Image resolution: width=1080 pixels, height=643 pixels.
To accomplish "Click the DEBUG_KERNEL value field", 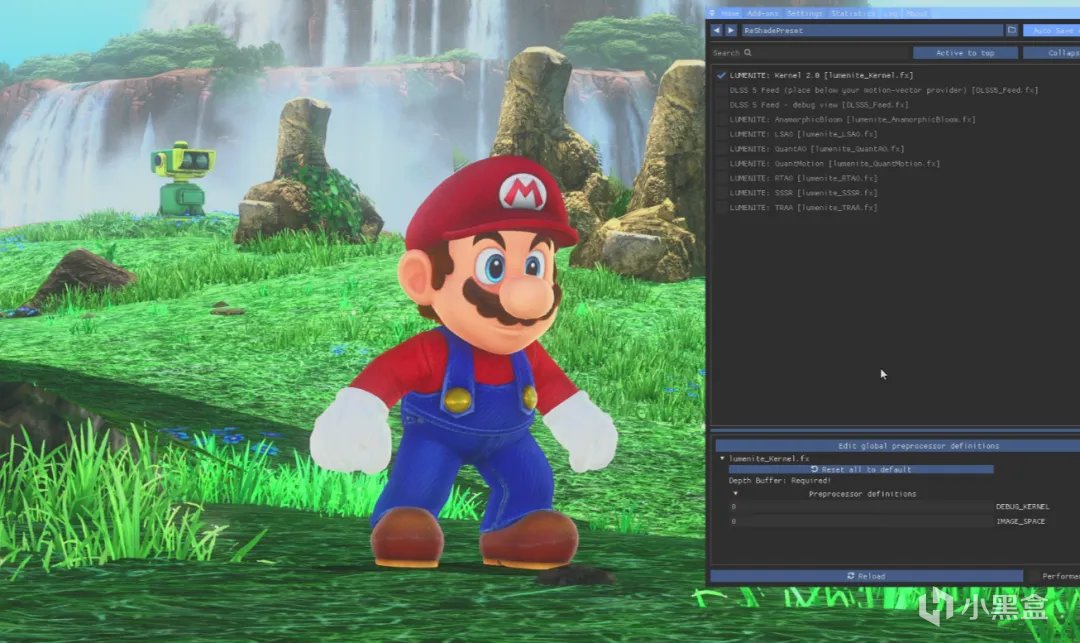I will click(860, 506).
